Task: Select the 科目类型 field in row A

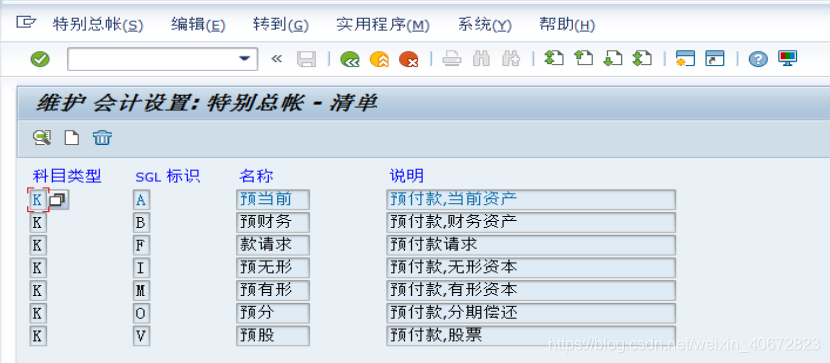Action: click(38, 200)
